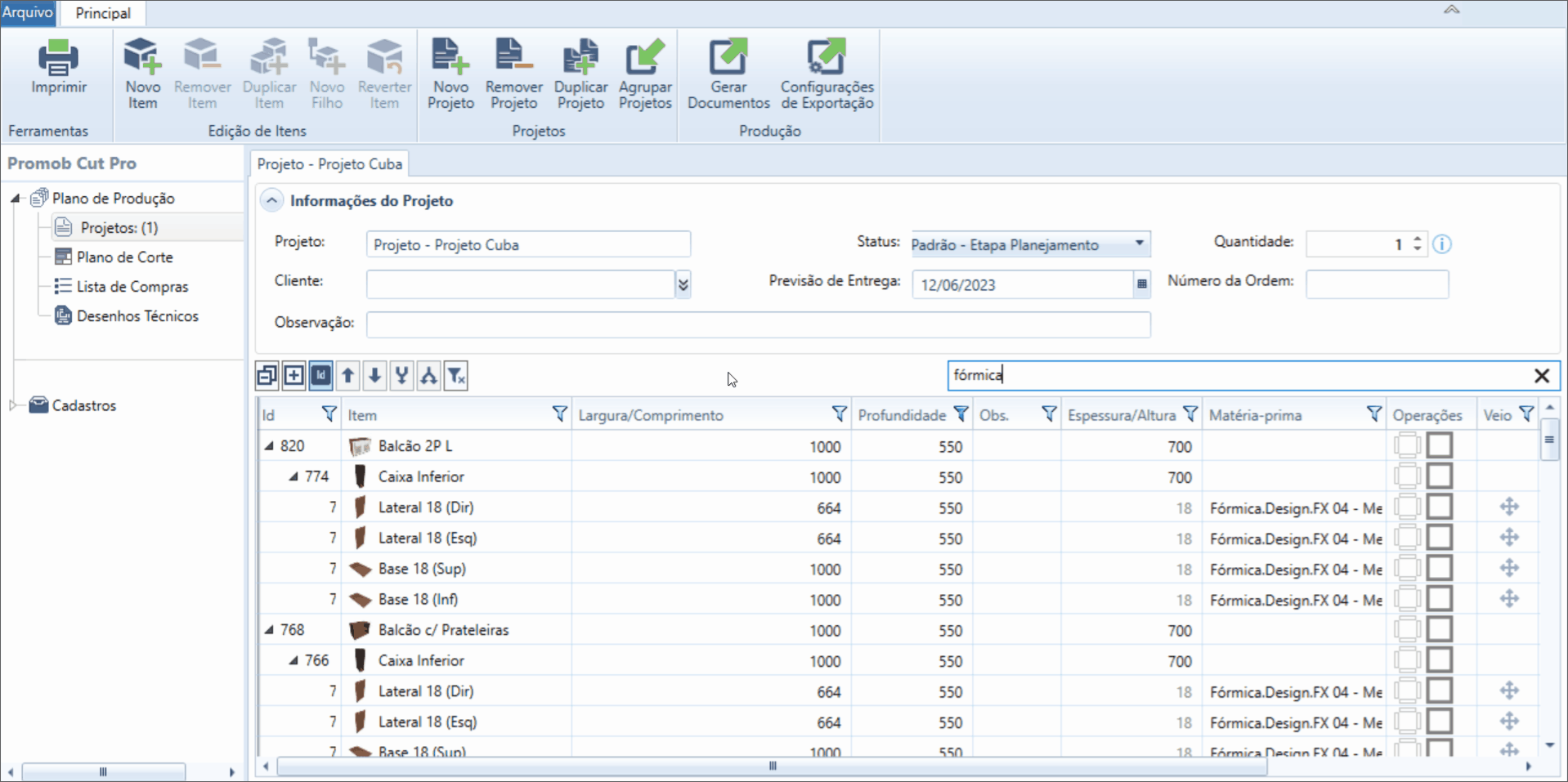Filter the Id column
Screen dimensions: 1568x782
pos(329,414)
